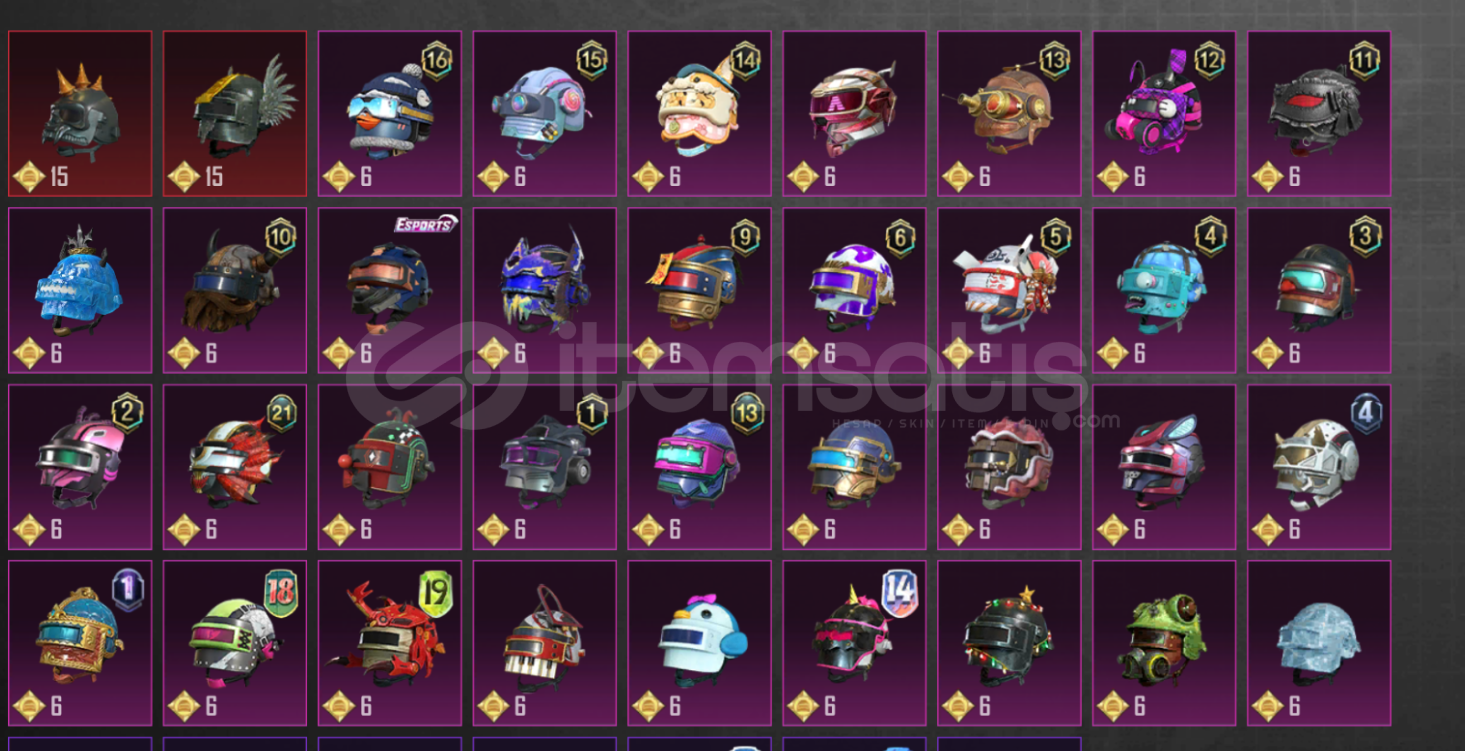This screenshot has width=1465, height=751.
Task: Select the Christmas lights helmet with star
Action: click(1009, 643)
